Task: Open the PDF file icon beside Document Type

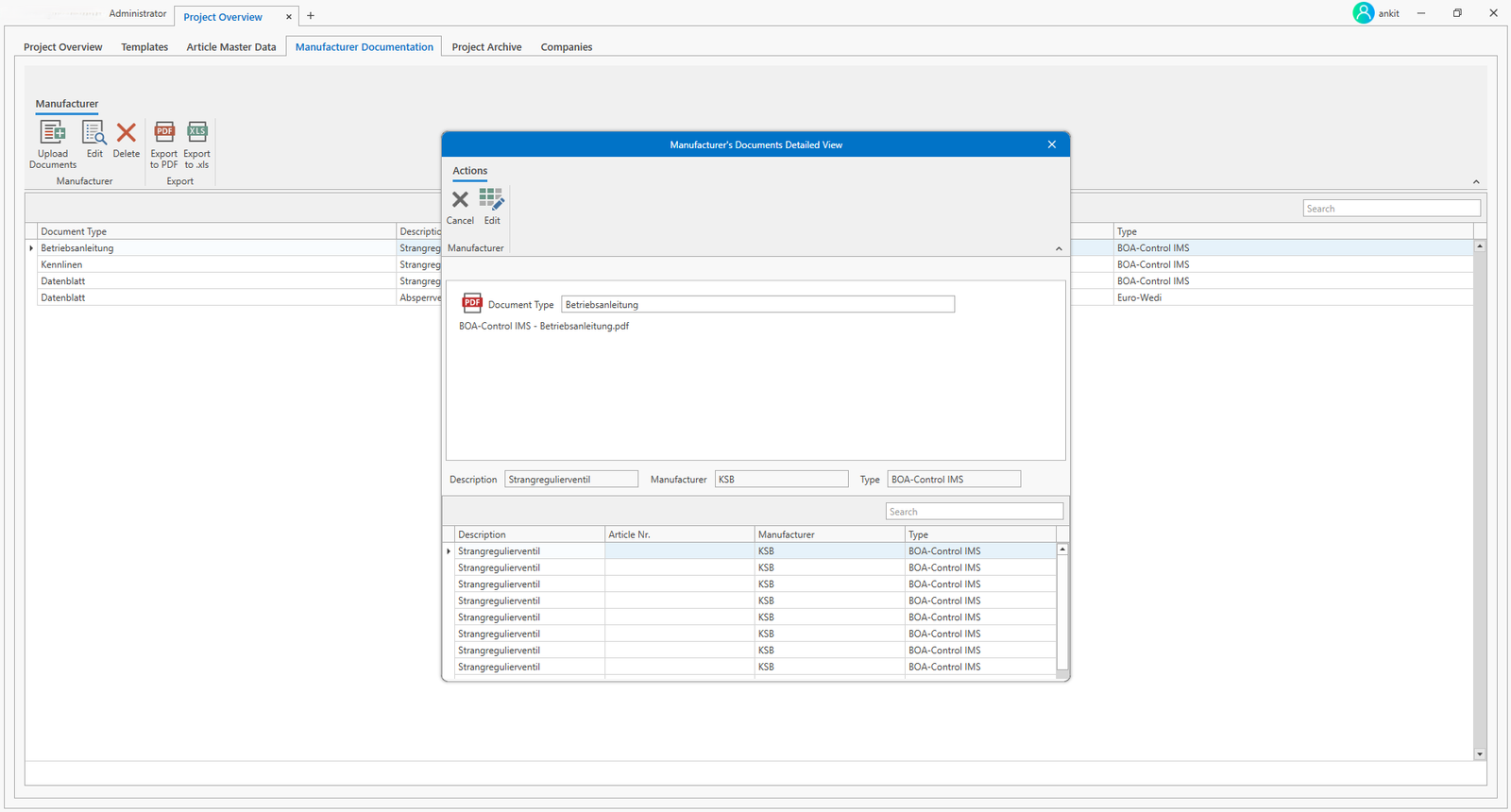Action: (x=472, y=303)
